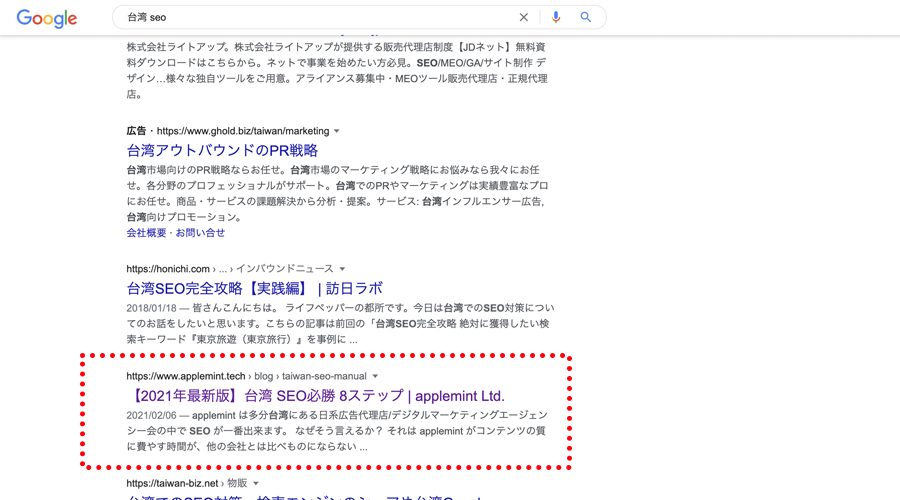Viewport: 900px width, 500px height.
Task: Open applemint result 台湾 SEO必勝 8ステップ
Action: coord(317,396)
